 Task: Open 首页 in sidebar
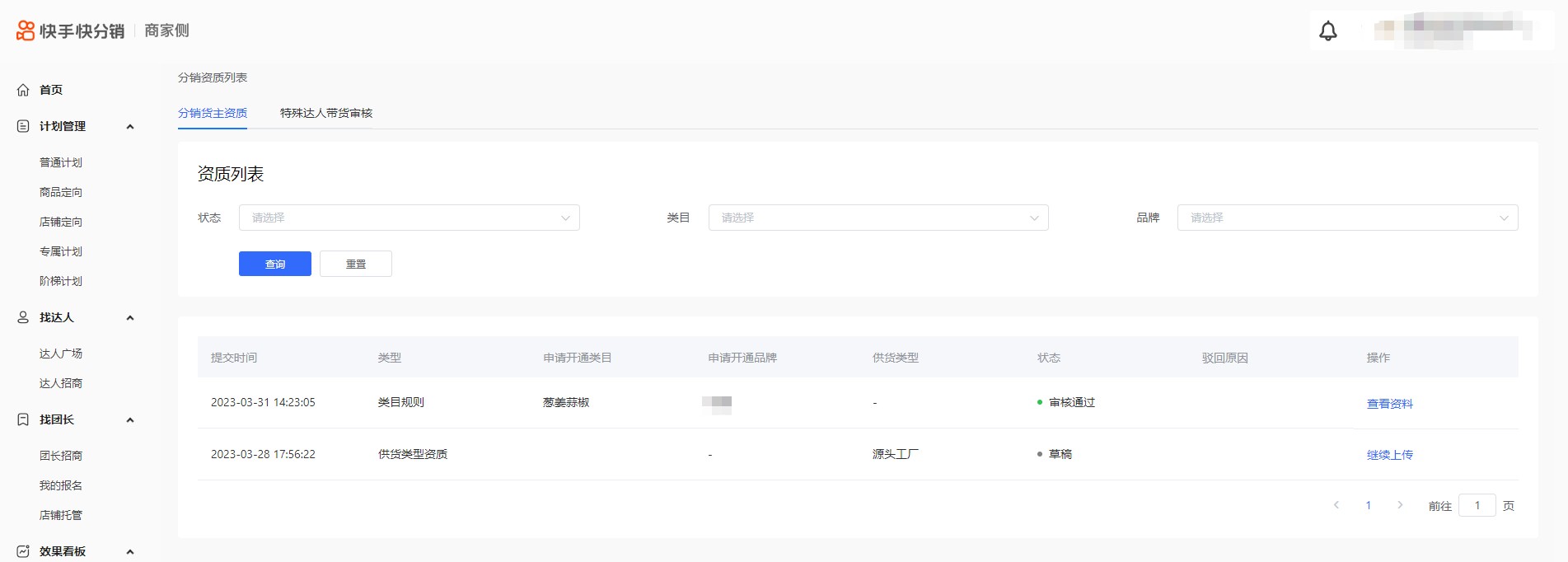click(51, 90)
